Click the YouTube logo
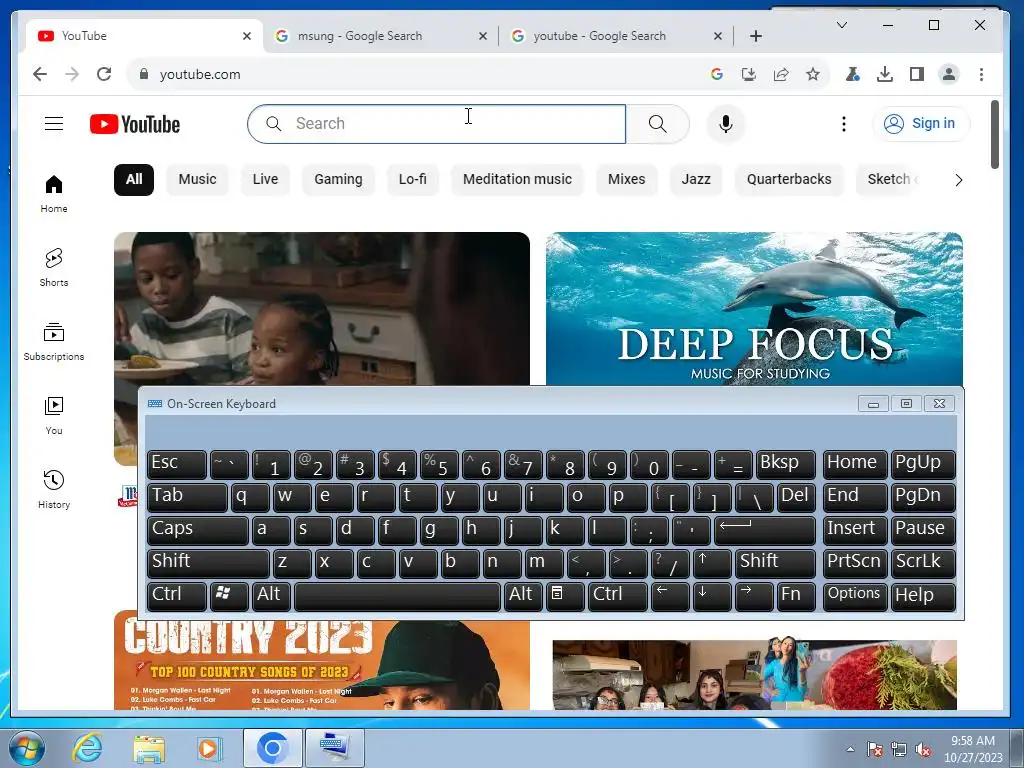 (x=135, y=124)
